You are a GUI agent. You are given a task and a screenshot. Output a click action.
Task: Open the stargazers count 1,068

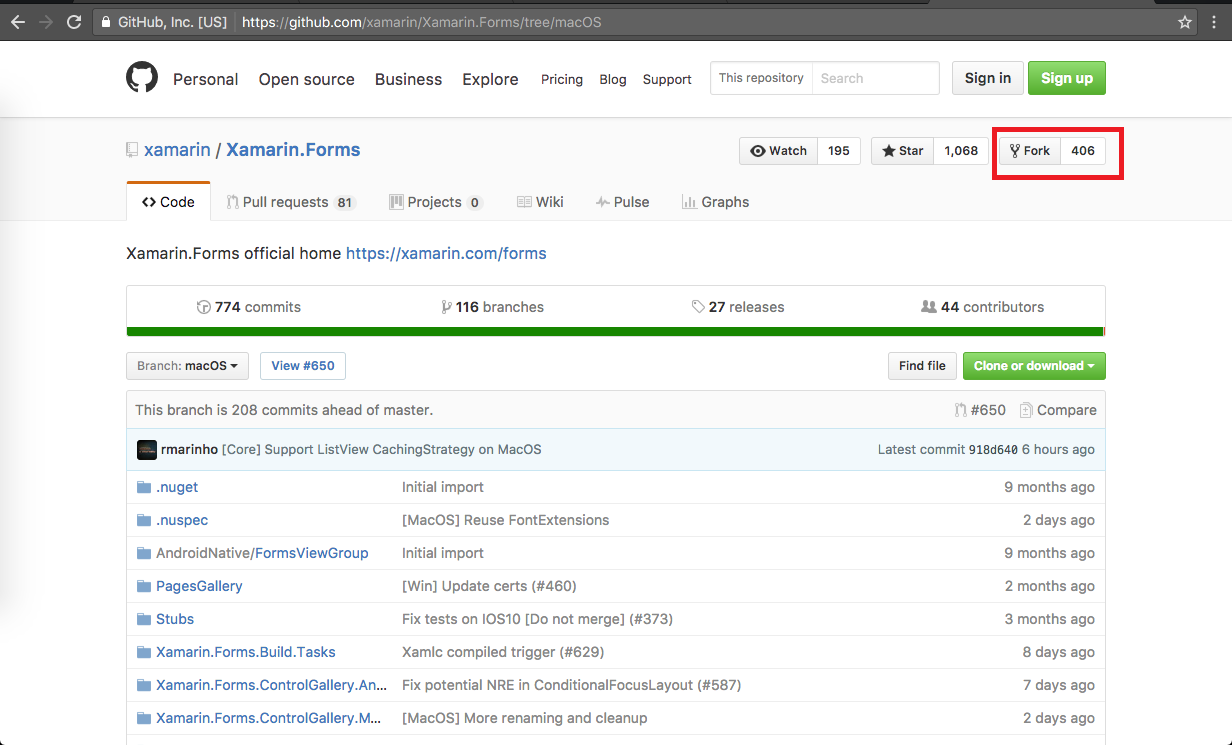tap(961, 151)
